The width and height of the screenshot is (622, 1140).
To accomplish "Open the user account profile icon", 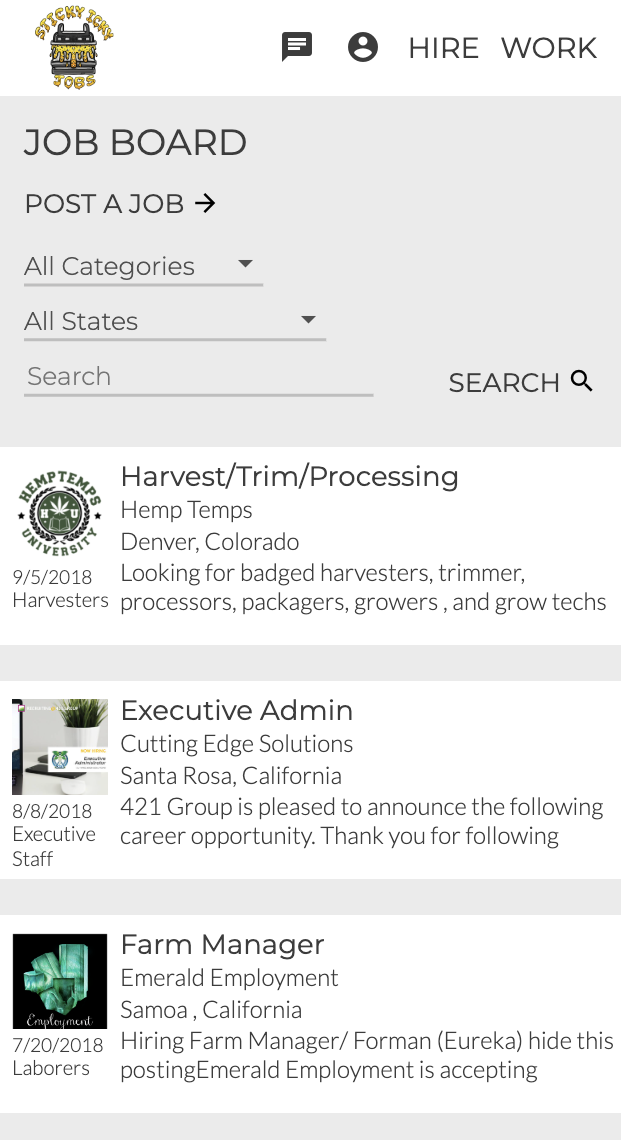I will point(362,47).
